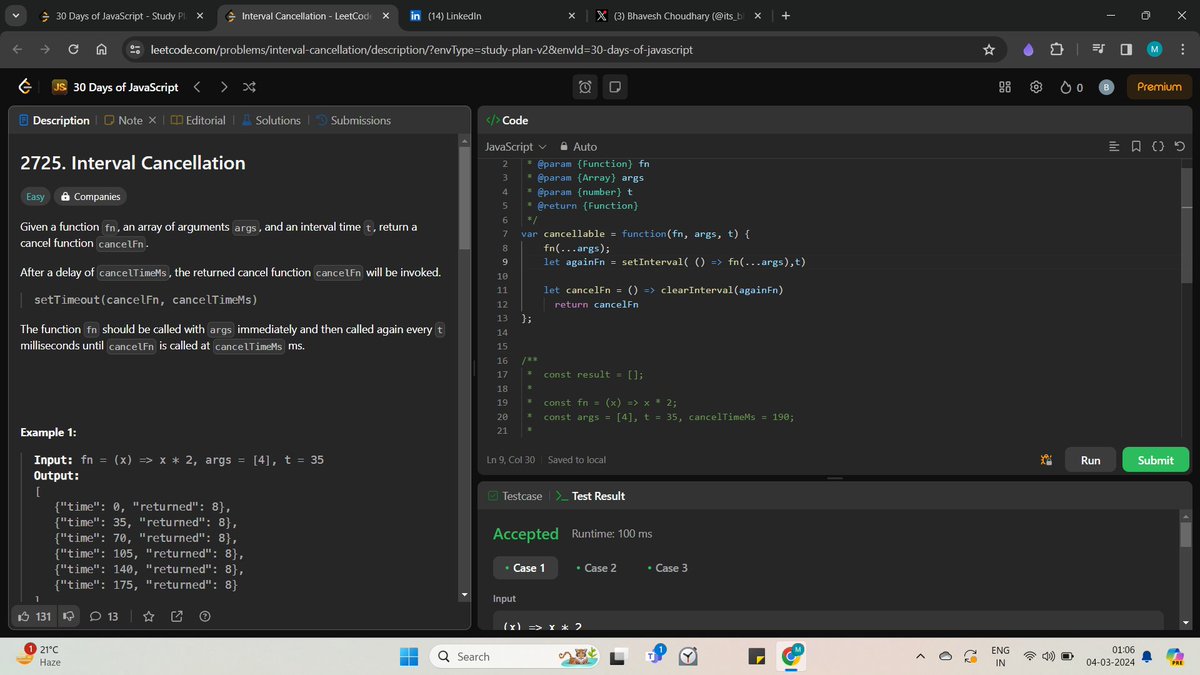
Task: Toggle thumbs down on the problem
Action: pos(67,616)
